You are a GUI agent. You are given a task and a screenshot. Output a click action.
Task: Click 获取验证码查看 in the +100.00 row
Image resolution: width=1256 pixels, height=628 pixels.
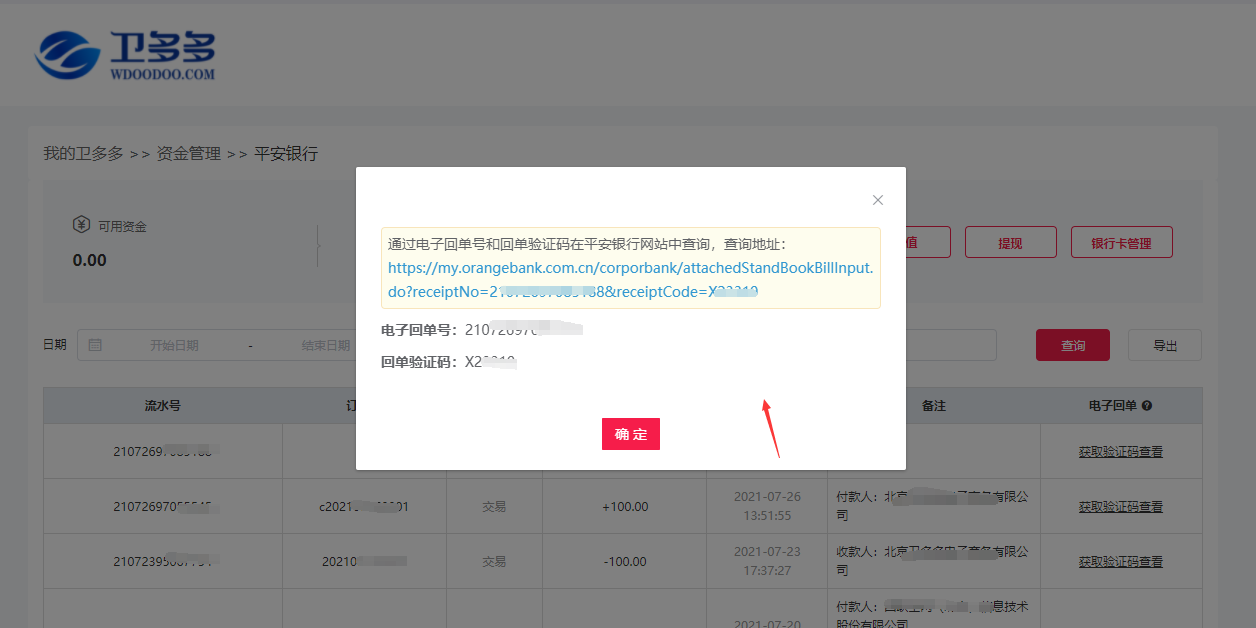(x=1121, y=507)
